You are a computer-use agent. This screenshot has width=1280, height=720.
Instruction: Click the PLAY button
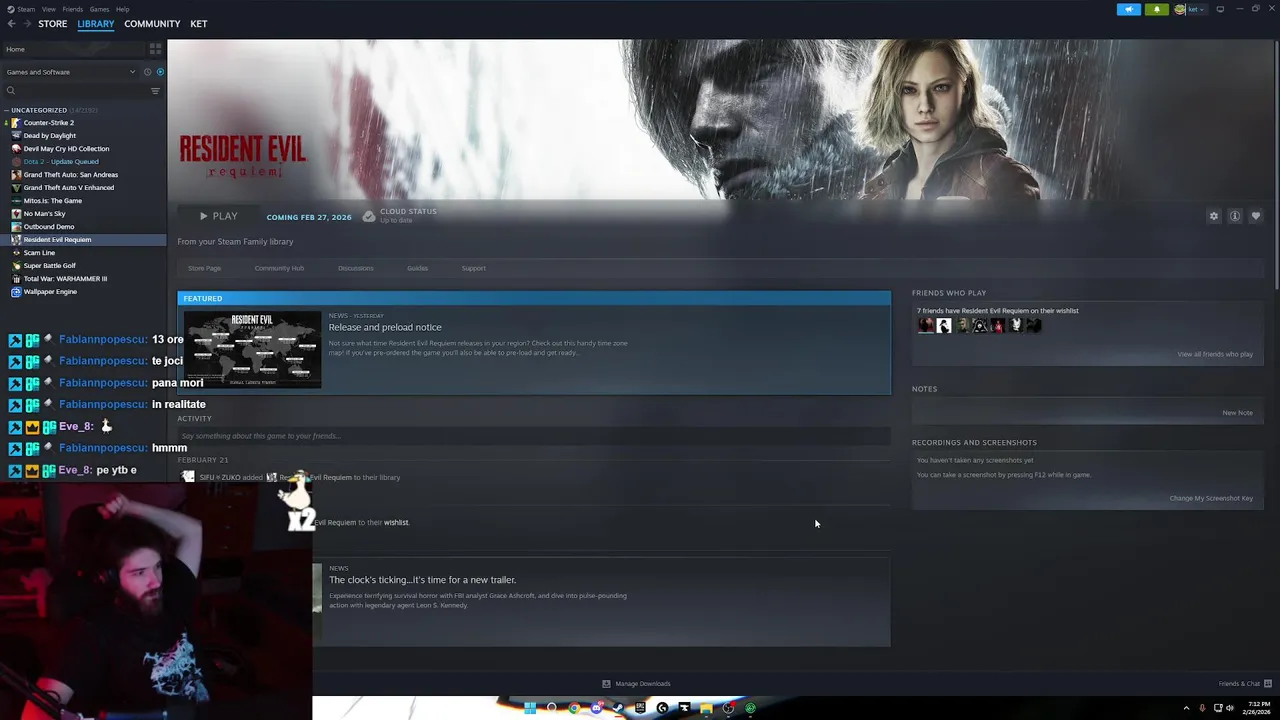point(217,216)
